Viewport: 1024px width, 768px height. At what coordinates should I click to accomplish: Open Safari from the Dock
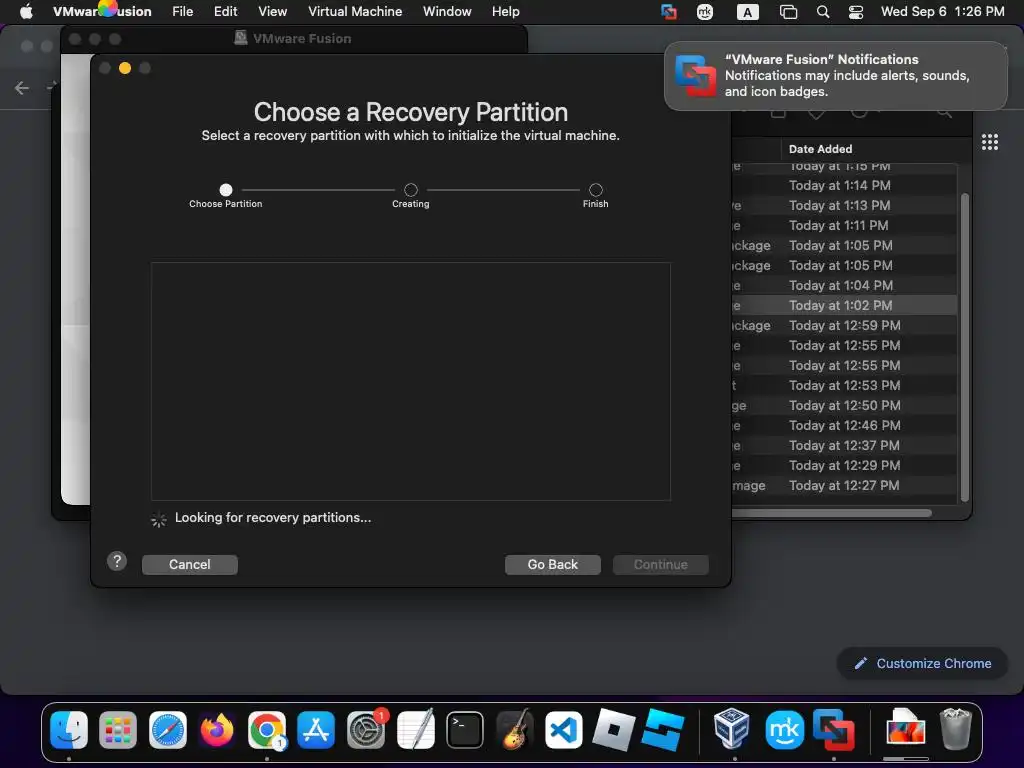(168, 729)
